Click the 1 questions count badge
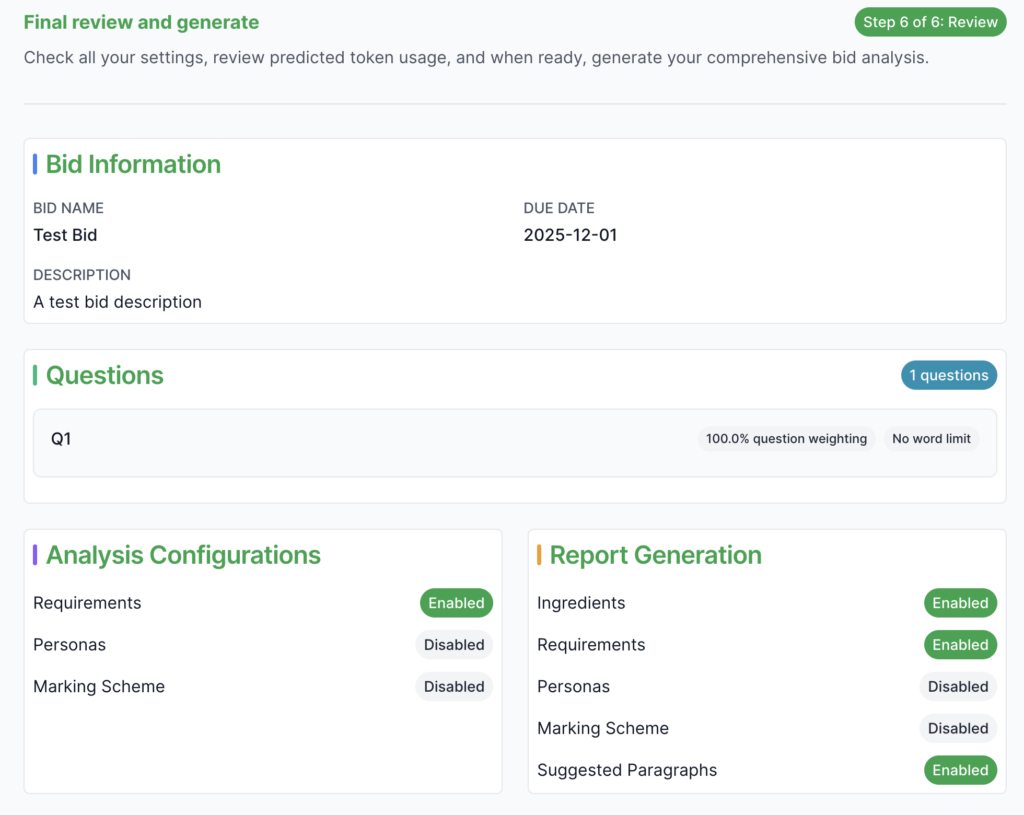This screenshot has width=1024, height=815. tap(948, 375)
